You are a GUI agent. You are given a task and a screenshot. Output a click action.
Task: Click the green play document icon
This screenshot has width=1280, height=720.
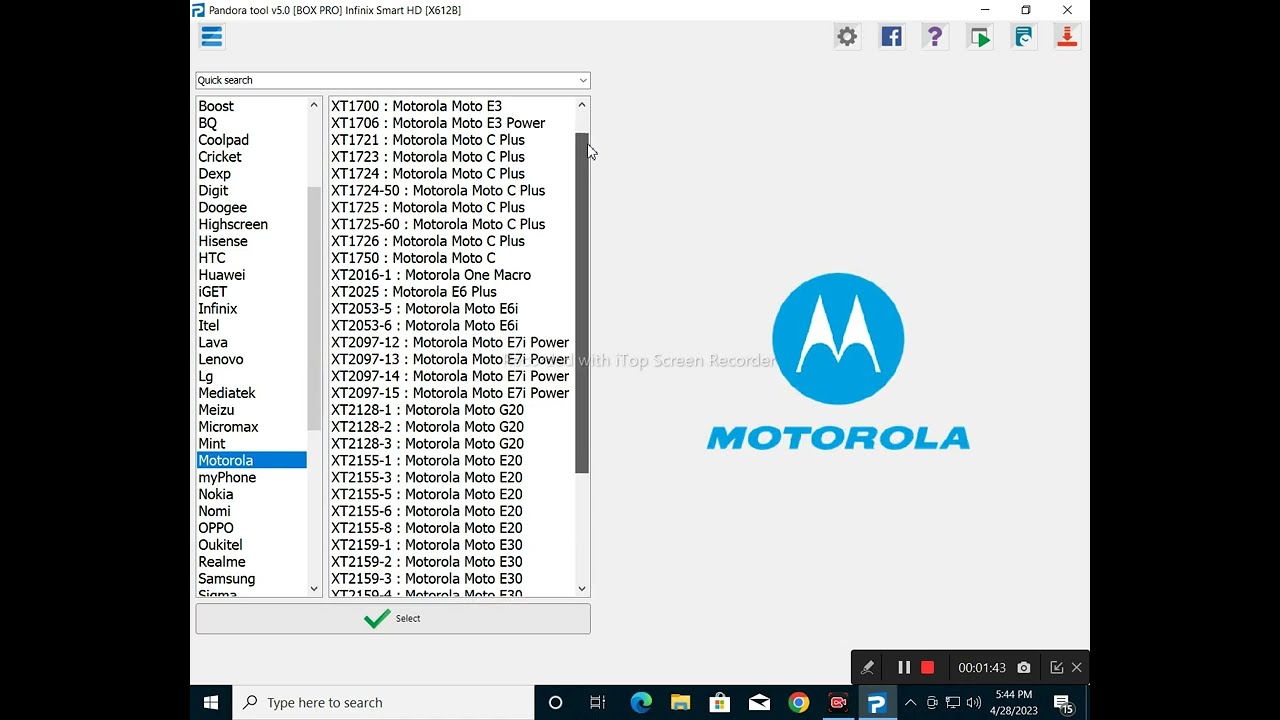point(979,37)
